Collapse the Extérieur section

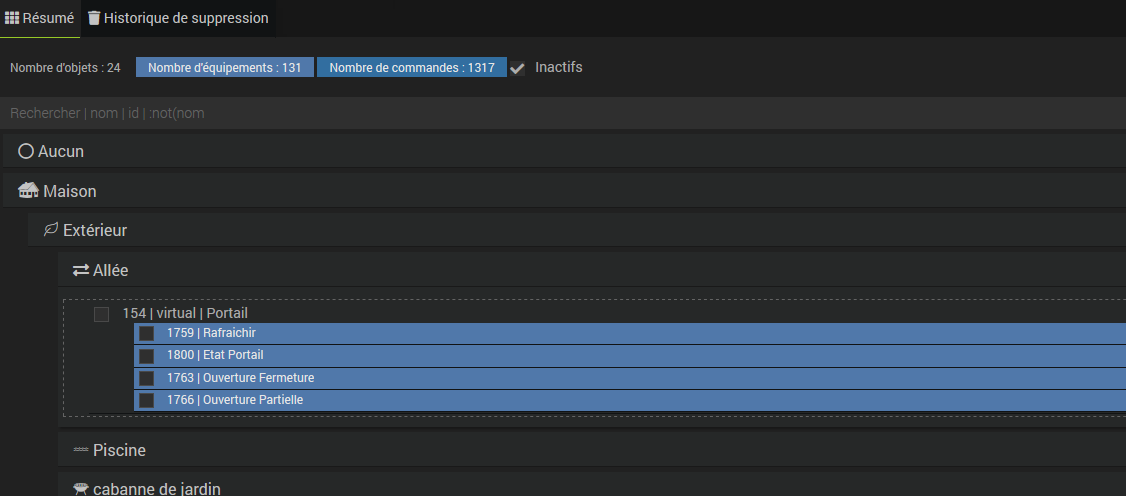point(94,230)
